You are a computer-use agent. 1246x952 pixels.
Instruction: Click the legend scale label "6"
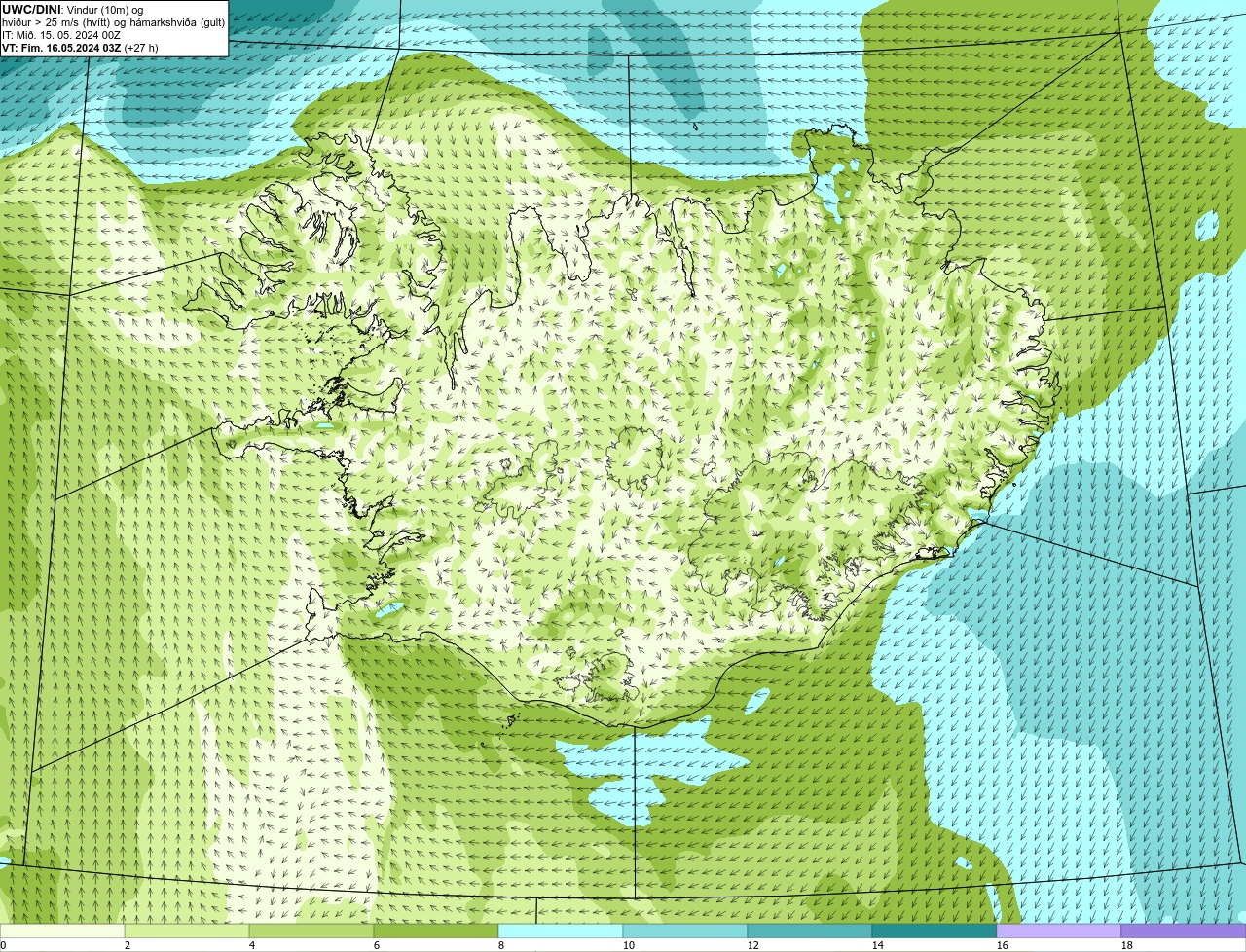tap(377, 945)
